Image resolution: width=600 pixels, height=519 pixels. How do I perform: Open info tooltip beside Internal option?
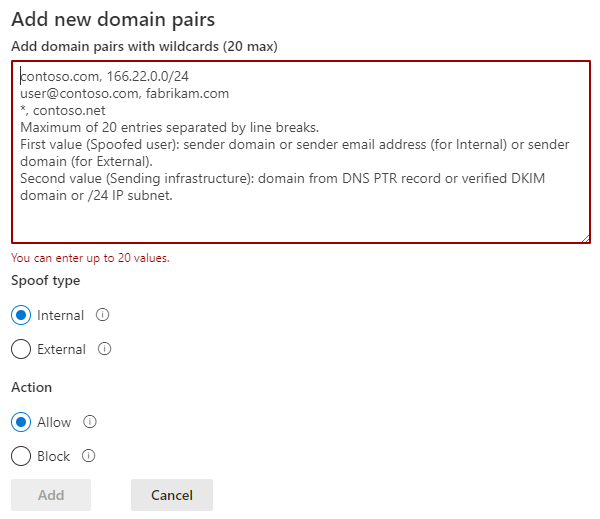102,315
